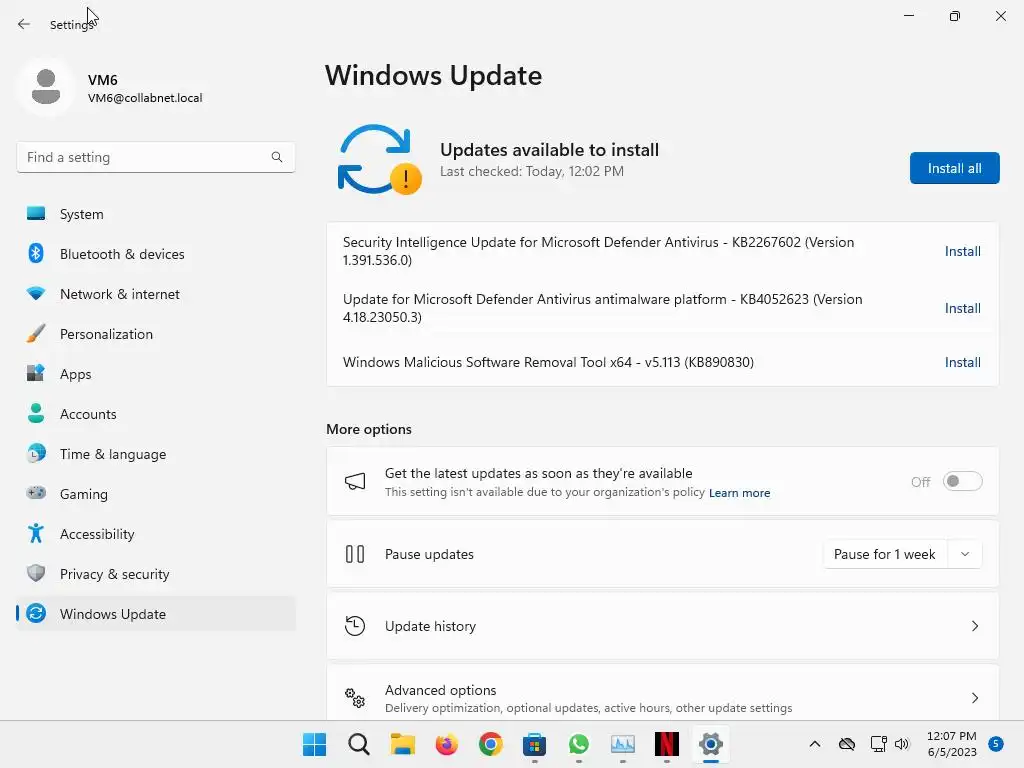Go back with the Settings back arrow
This screenshot has width=1024, height=768.
click(x=24, y=24)
